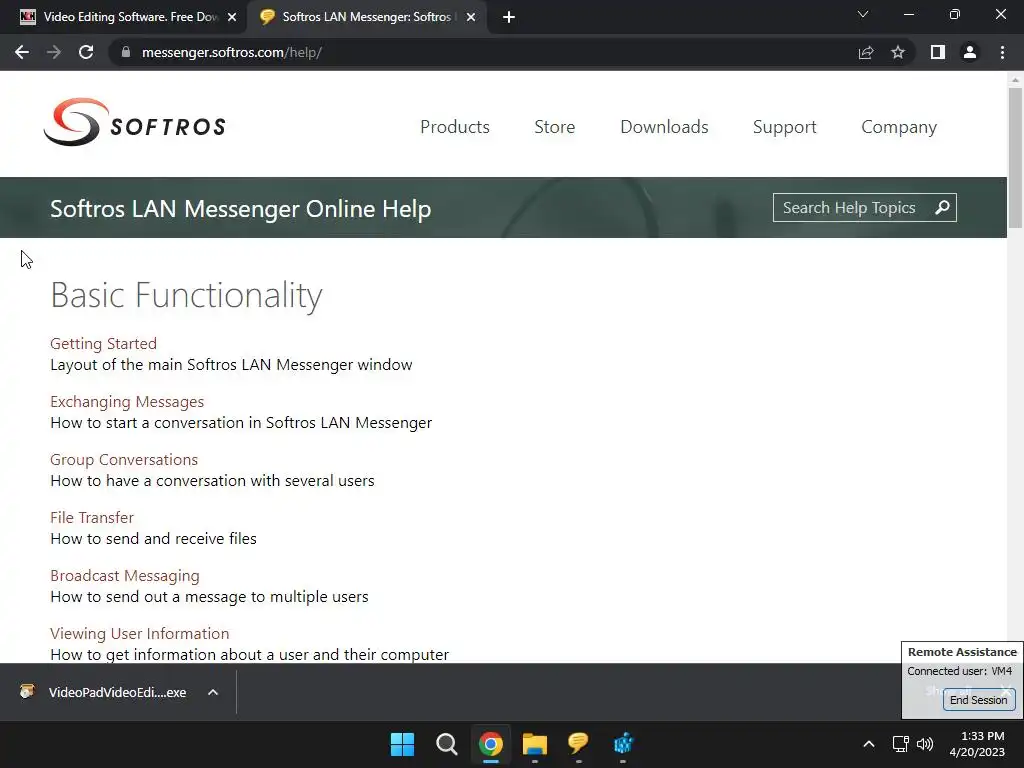Open the Downloads menu item
This screenshot has width=1024, height=768.
(x=664, y=127)
